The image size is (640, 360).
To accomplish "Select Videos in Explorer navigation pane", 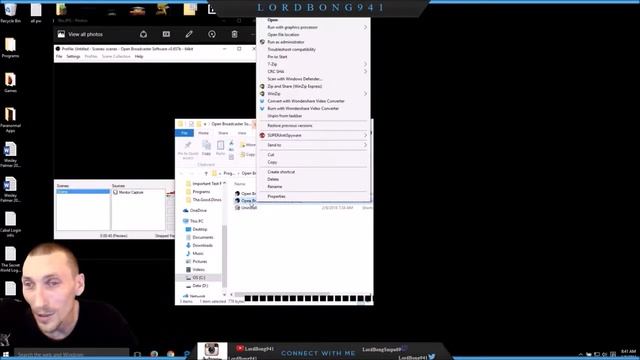I will click(196, 269).
